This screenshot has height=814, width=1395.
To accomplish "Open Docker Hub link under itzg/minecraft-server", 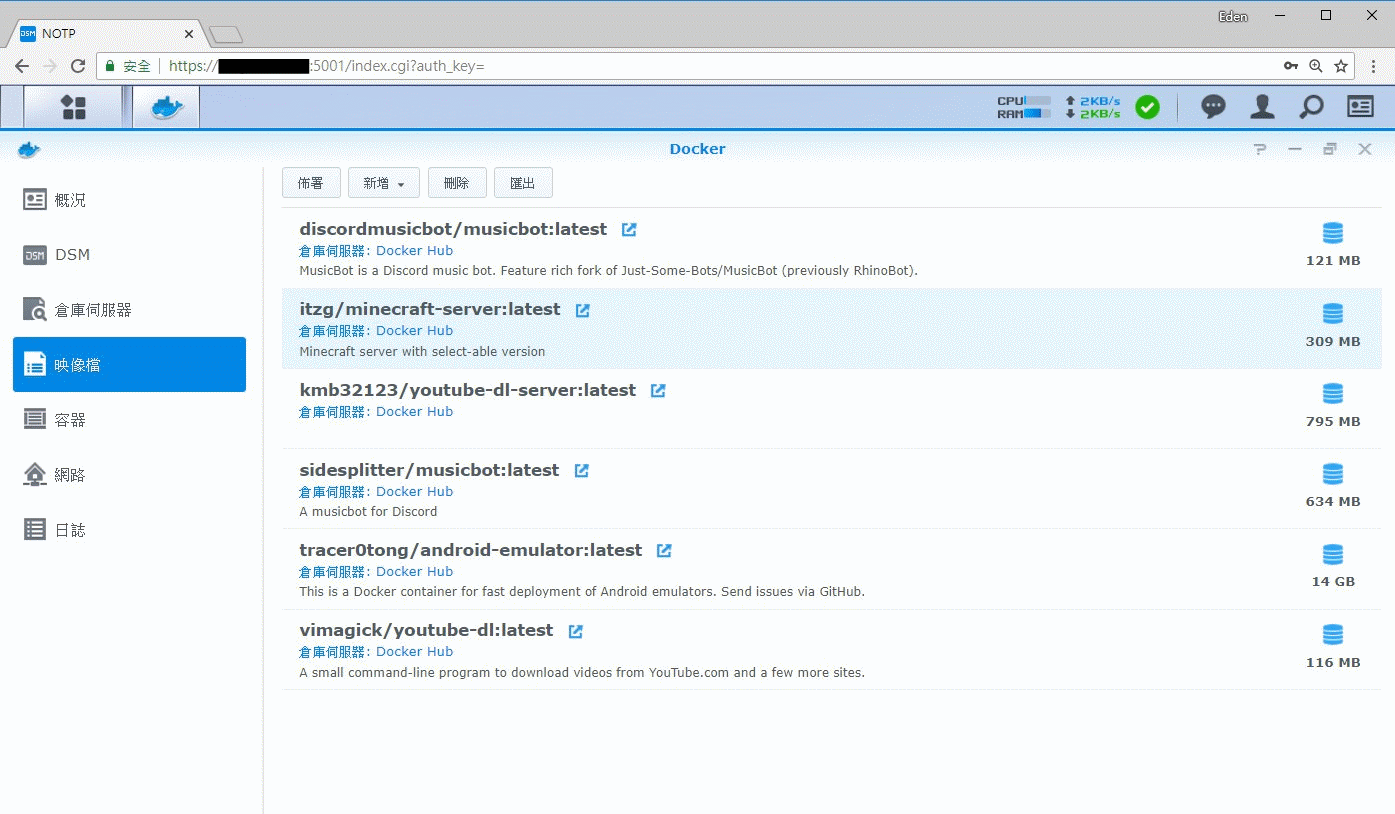I will tap(414, 331).
